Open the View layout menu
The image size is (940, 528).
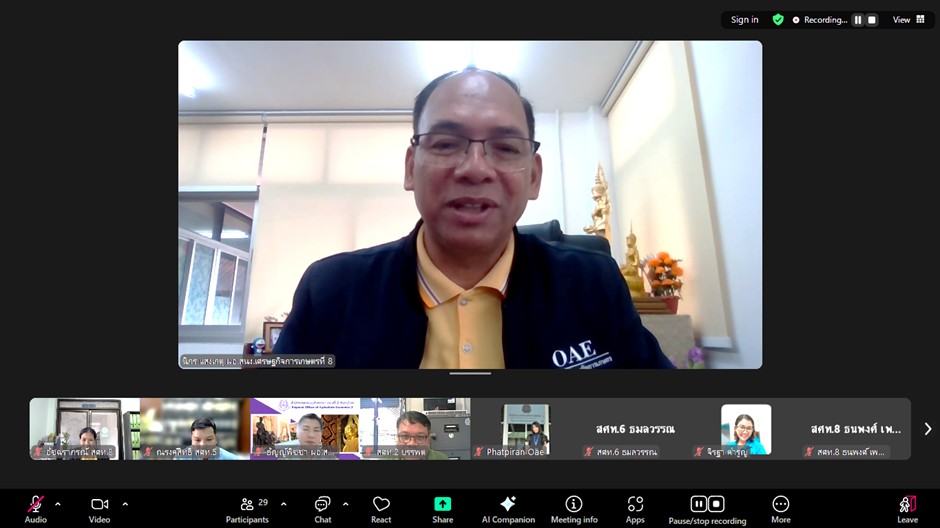(908, 20)
